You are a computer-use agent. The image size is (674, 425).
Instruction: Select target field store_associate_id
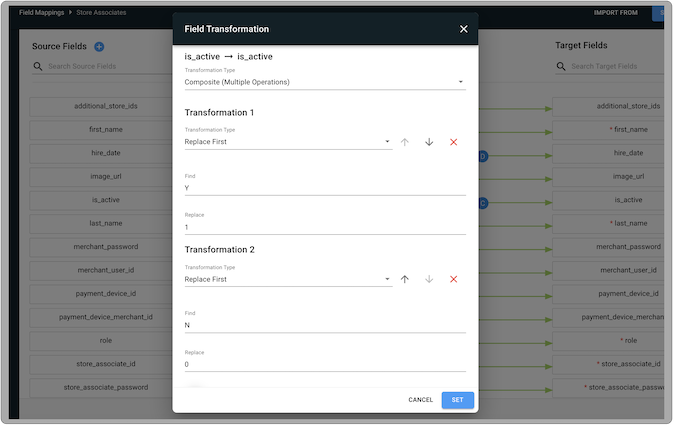[608, 364]
